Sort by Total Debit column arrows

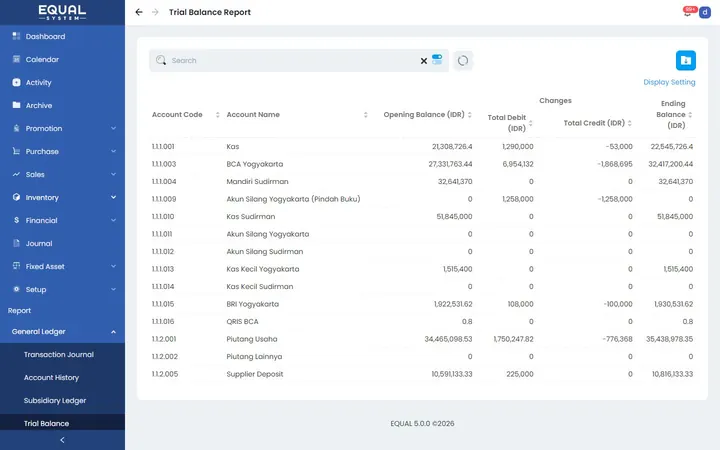(531, 123)
